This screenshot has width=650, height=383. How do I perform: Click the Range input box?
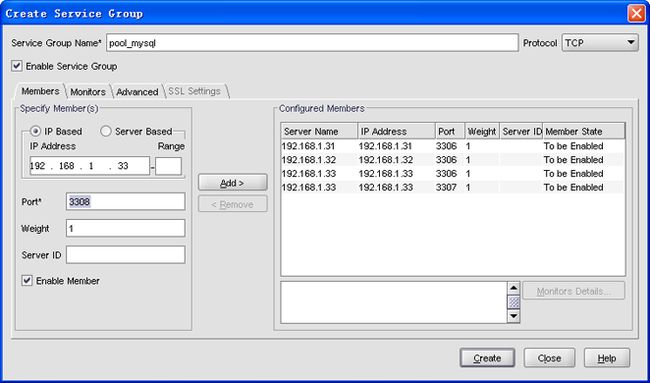[168, 166]
